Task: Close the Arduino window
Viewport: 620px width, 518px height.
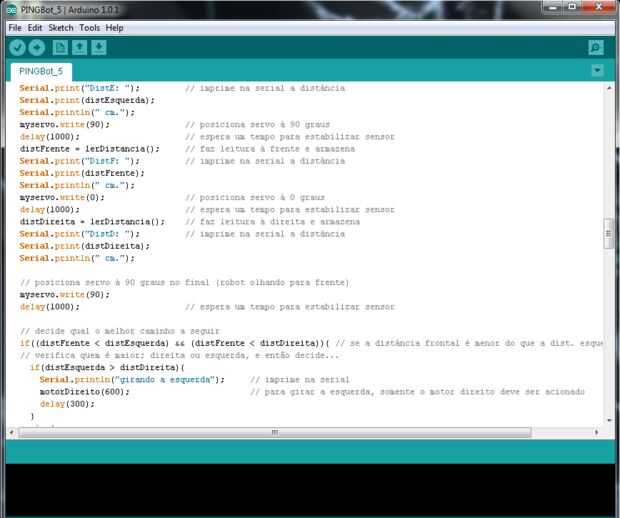Action: click(599, 8)
